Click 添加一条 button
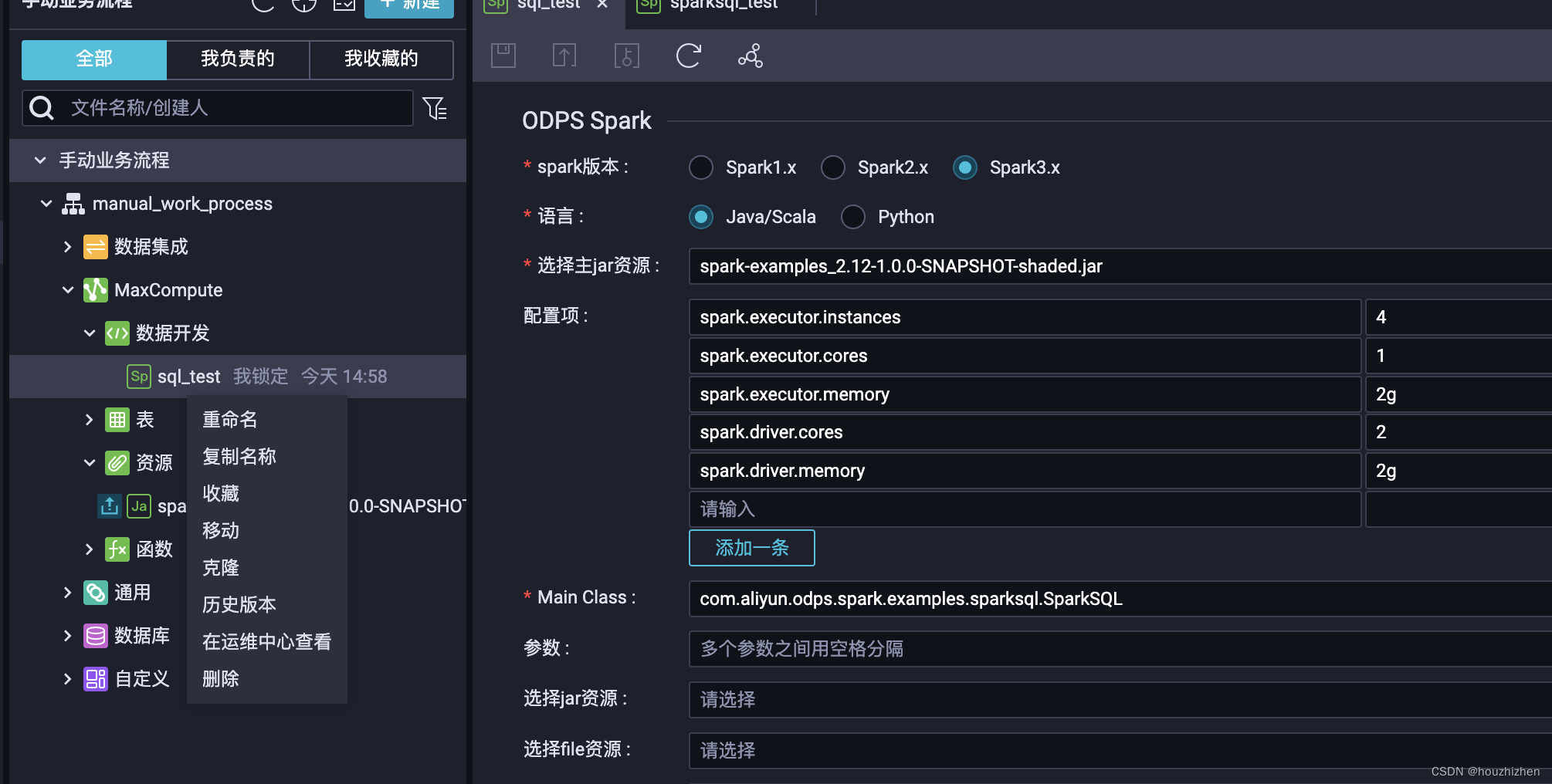The width and height of the screenshot is (1552, 784). click(x=752, y=548)
